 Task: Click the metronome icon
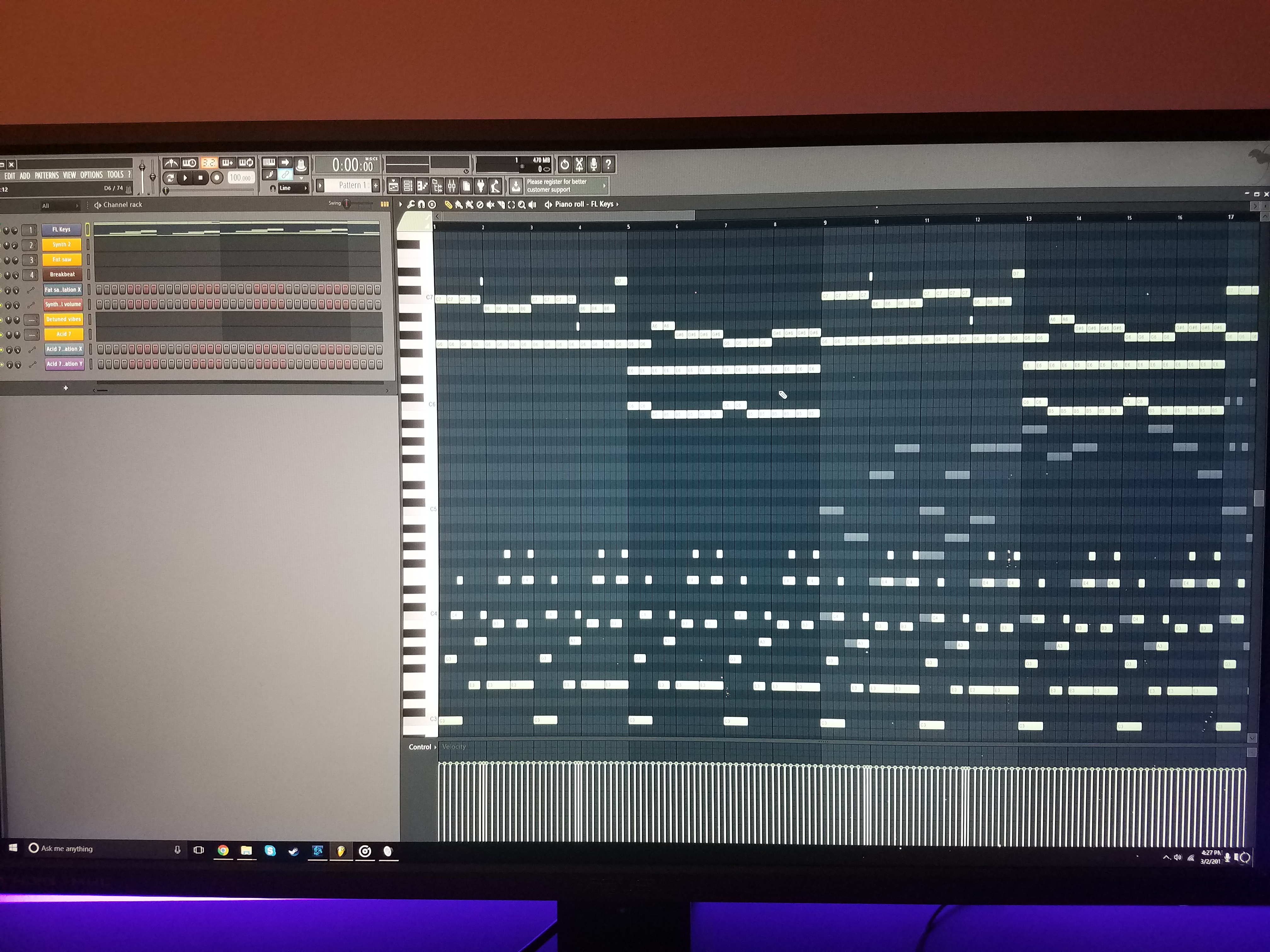170,163
